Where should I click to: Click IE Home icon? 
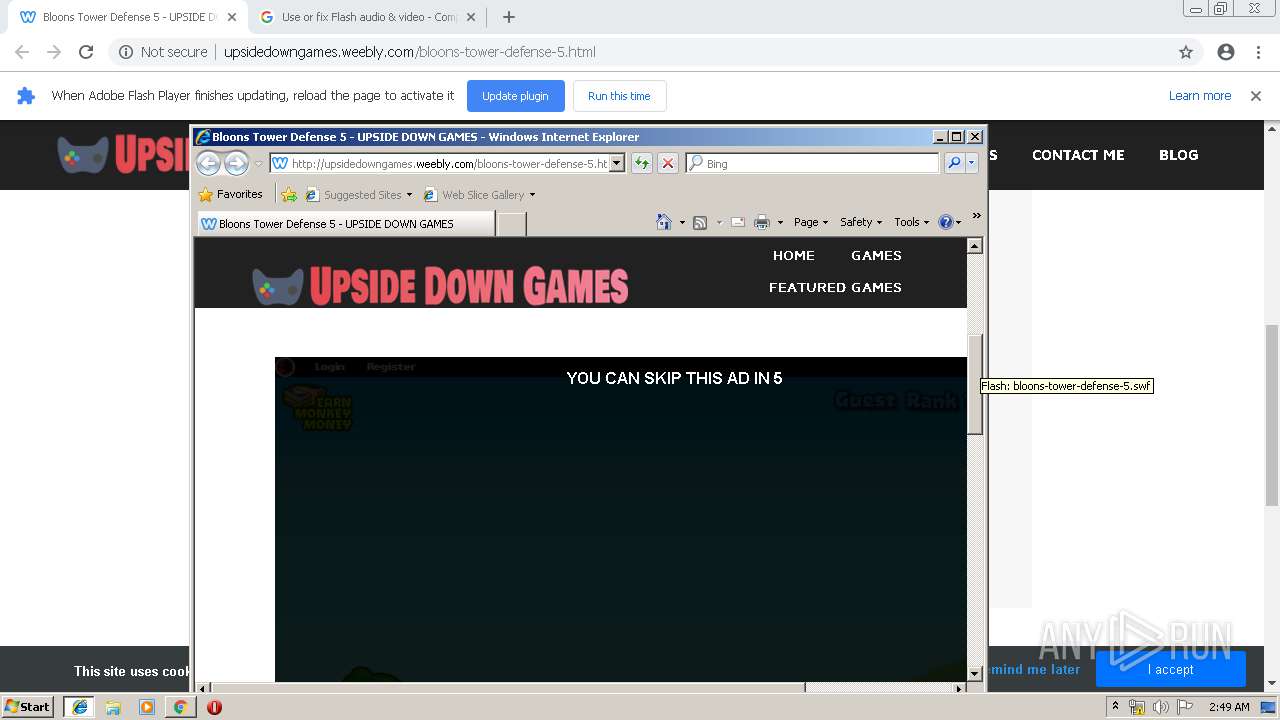click(663, 222)
